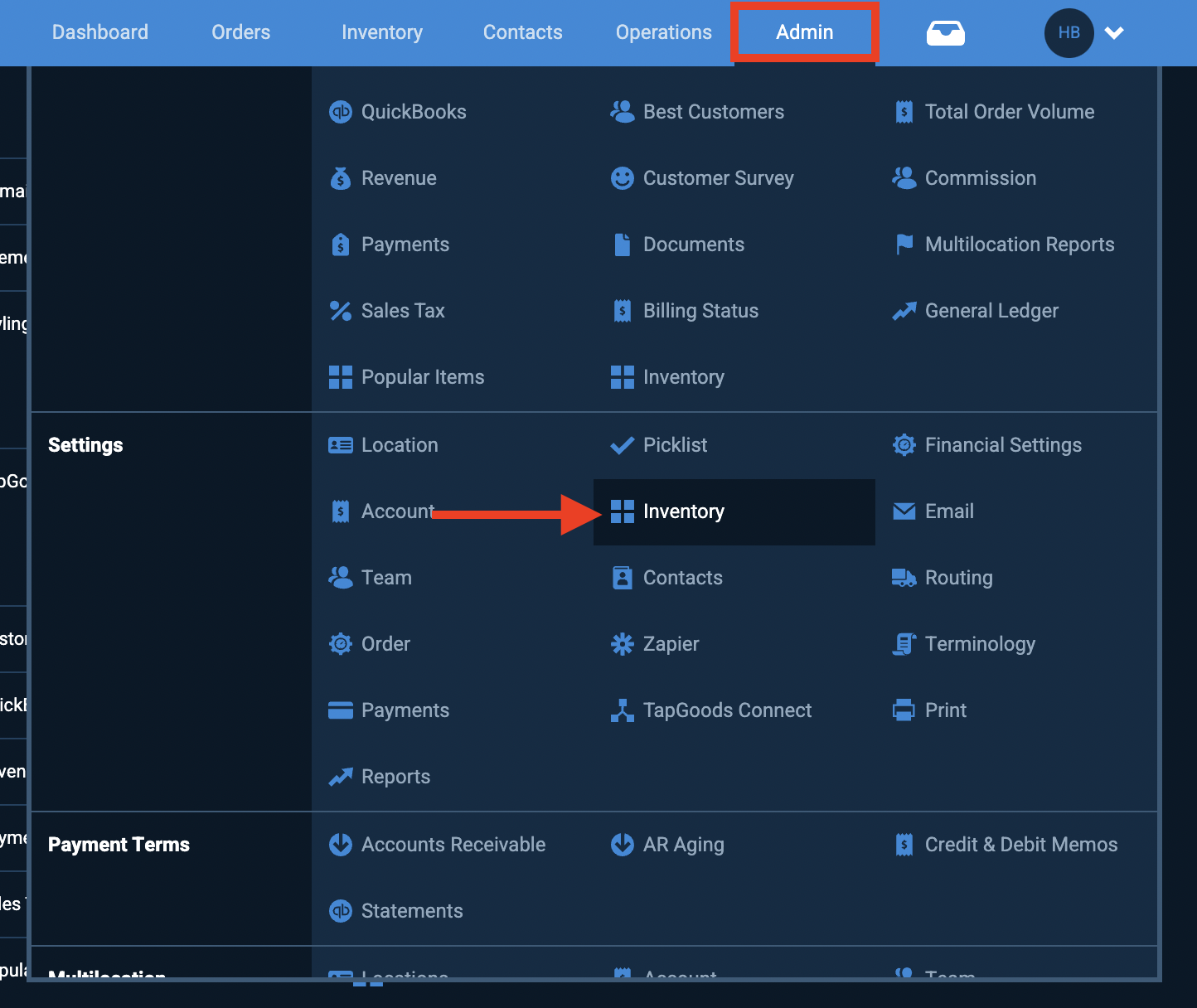The height and width of the screenshot is (1008, 1197).
Task: Click the Routing truck icon
Action: coord(904,578)
